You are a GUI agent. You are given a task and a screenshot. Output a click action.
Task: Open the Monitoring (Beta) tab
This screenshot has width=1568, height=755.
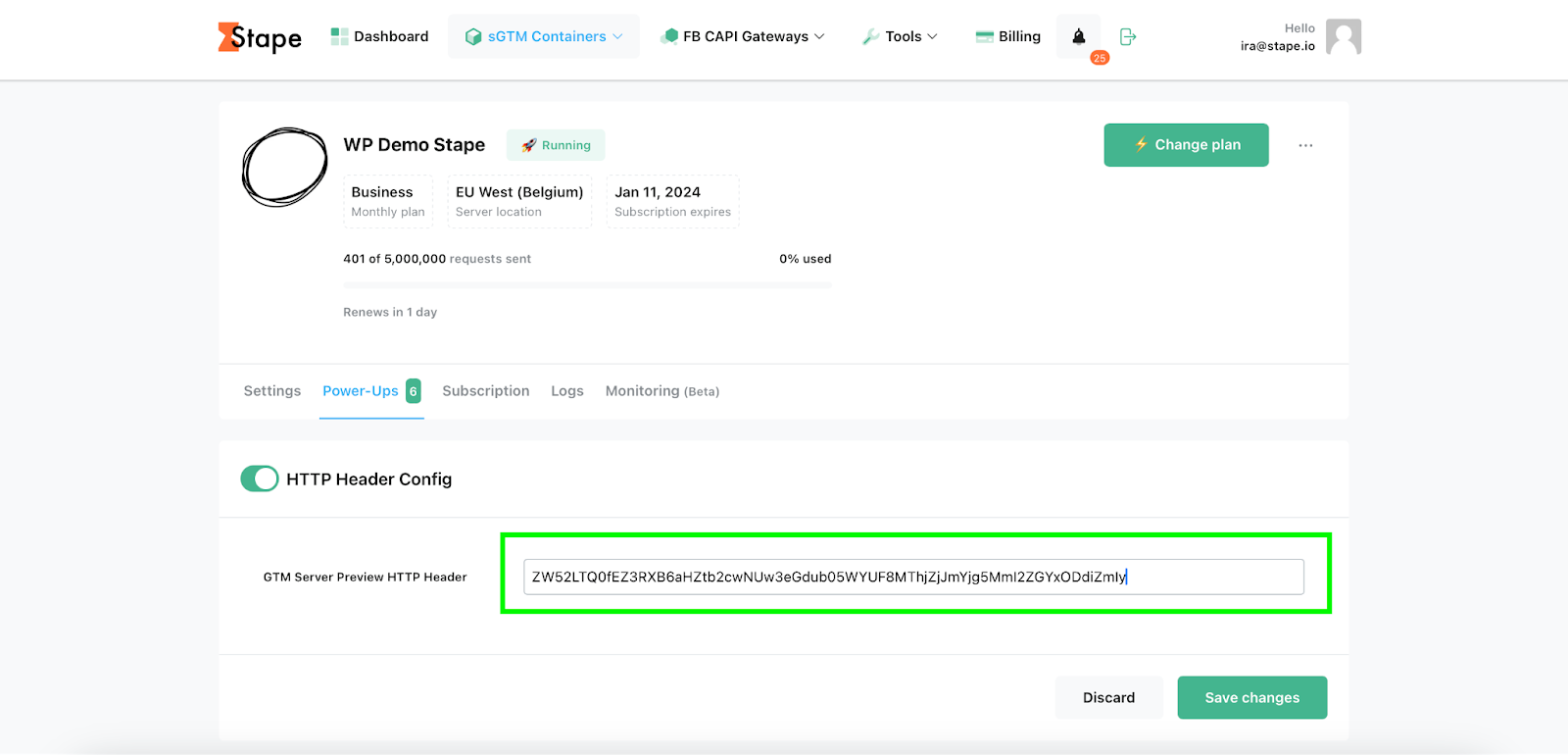tap(662, 391)
